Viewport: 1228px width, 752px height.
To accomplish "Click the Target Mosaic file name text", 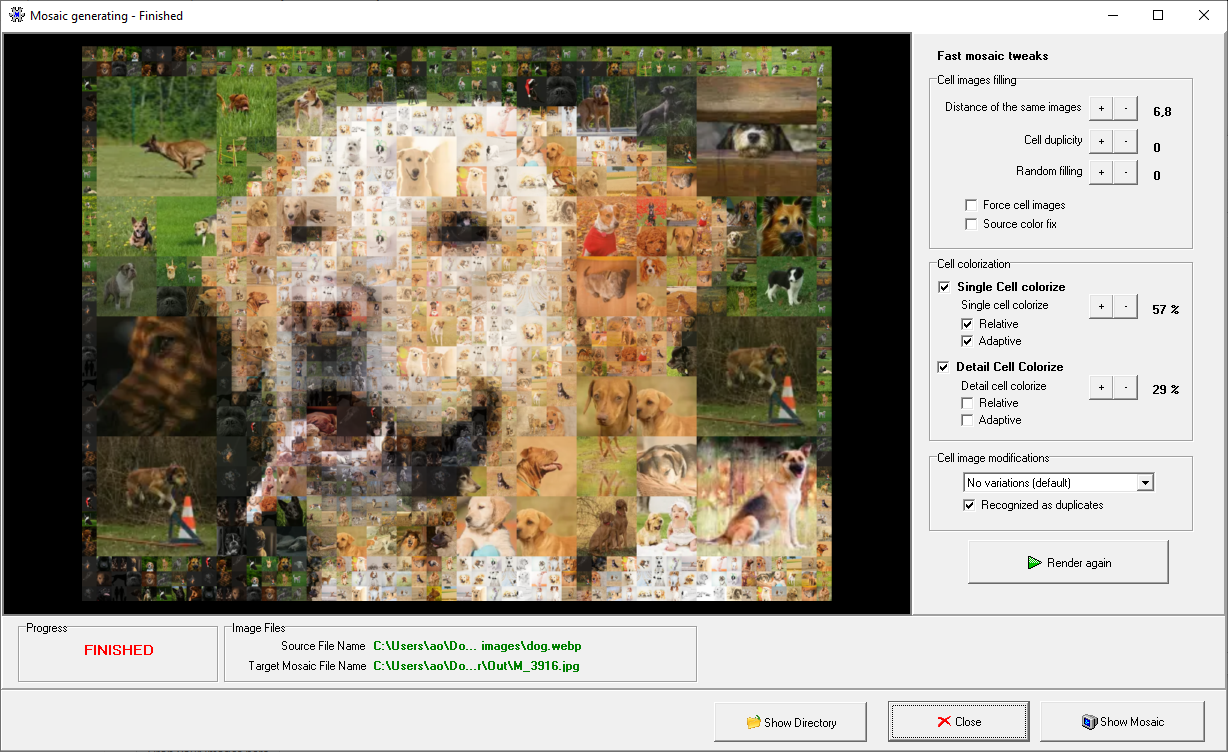I will coord(480,665).
